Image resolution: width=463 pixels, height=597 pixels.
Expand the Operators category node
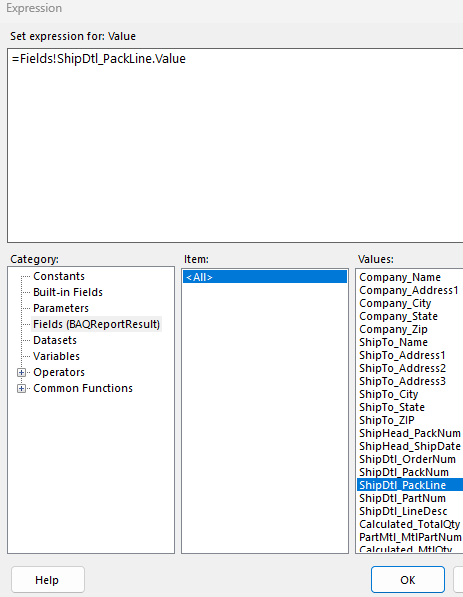tap(21, 373)
